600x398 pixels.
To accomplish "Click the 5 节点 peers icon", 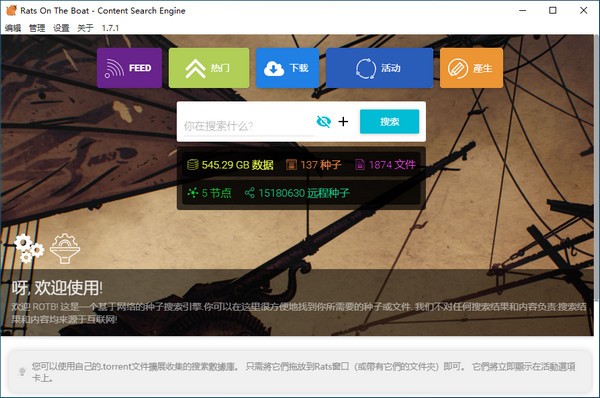I will 192,192.
